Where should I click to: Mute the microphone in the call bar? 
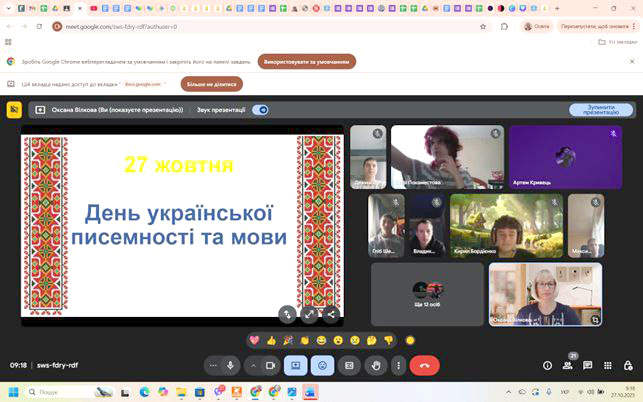tap(231, 366)
